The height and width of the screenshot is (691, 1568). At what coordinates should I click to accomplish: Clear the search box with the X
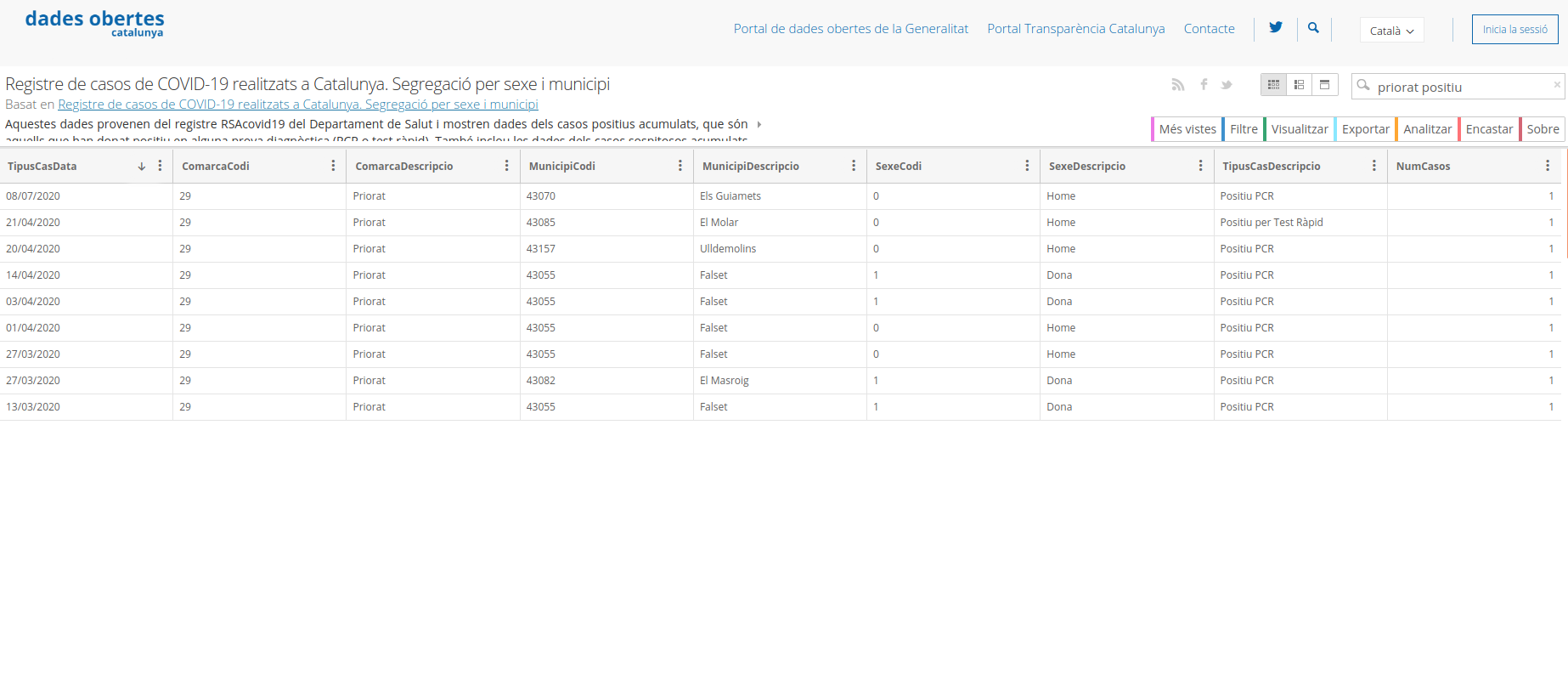(1556, 85)
